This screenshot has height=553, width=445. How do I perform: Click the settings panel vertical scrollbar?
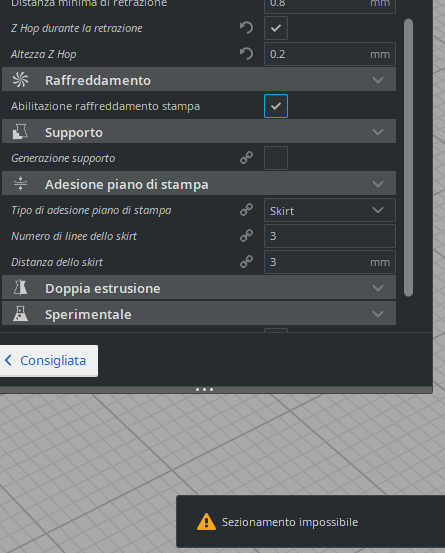[408, 158]
